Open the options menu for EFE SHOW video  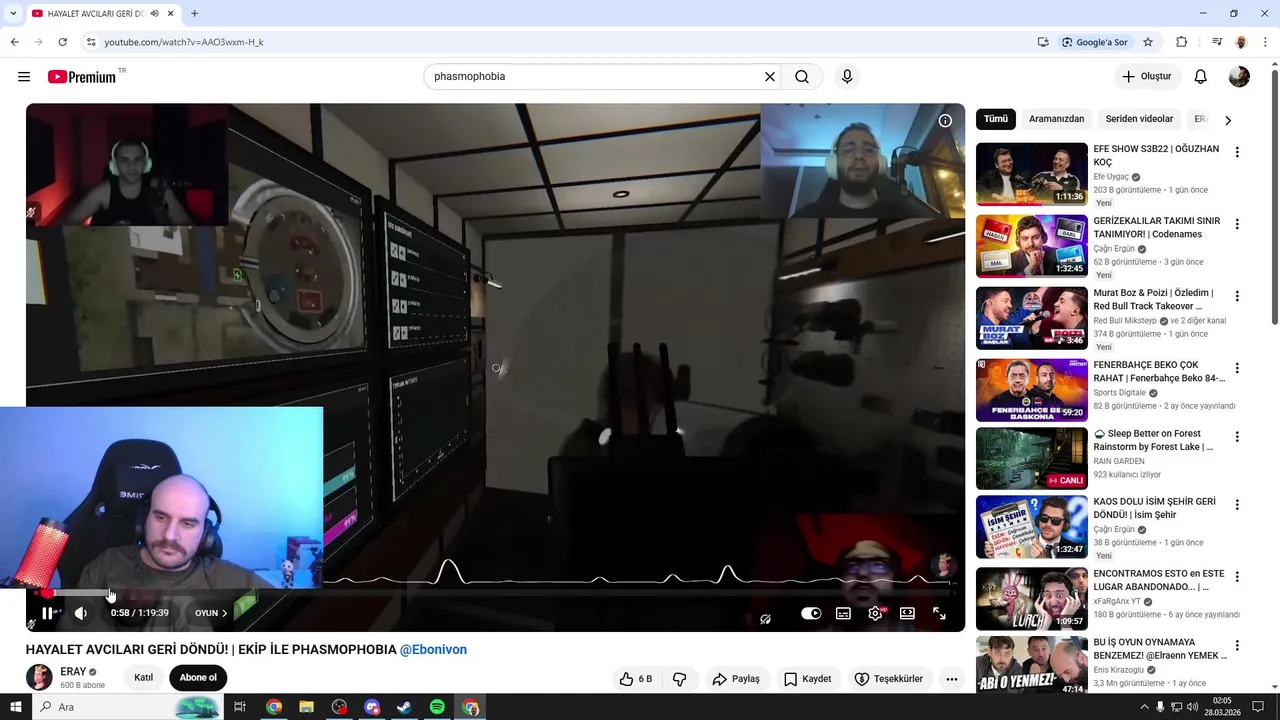(x=1237, y=153)
